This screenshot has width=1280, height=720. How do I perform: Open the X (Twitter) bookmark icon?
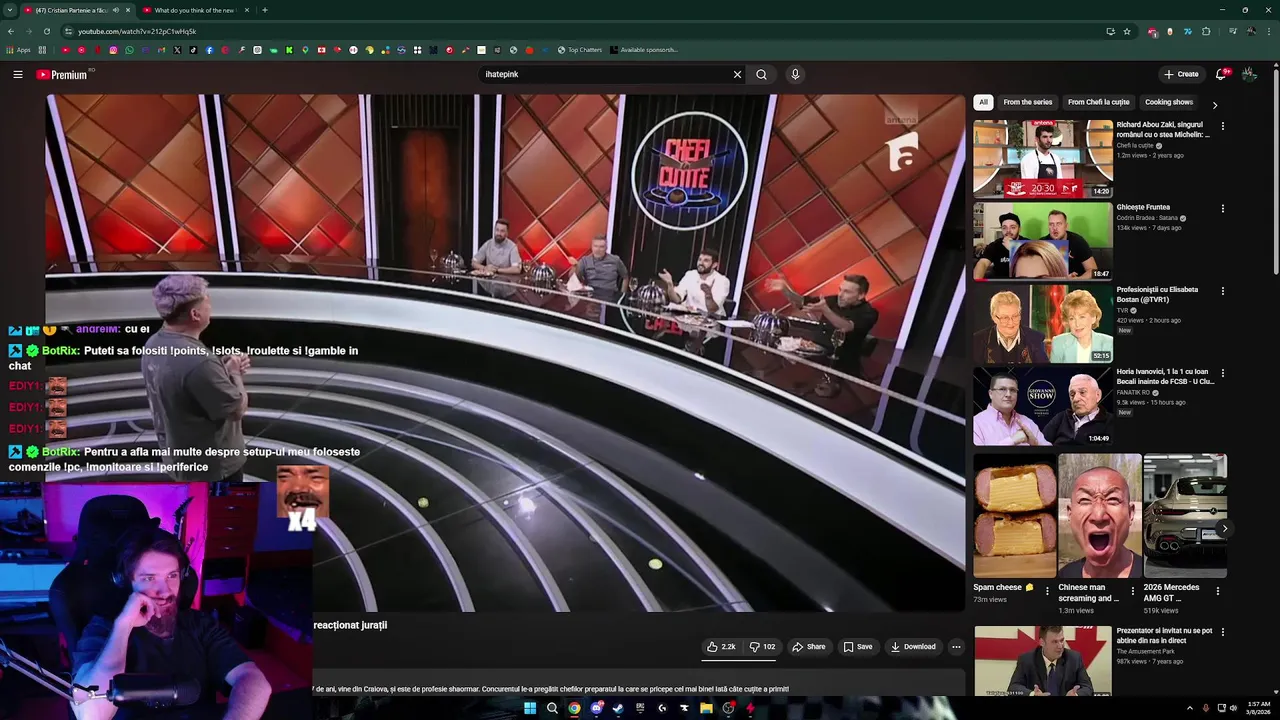(177, 50)
